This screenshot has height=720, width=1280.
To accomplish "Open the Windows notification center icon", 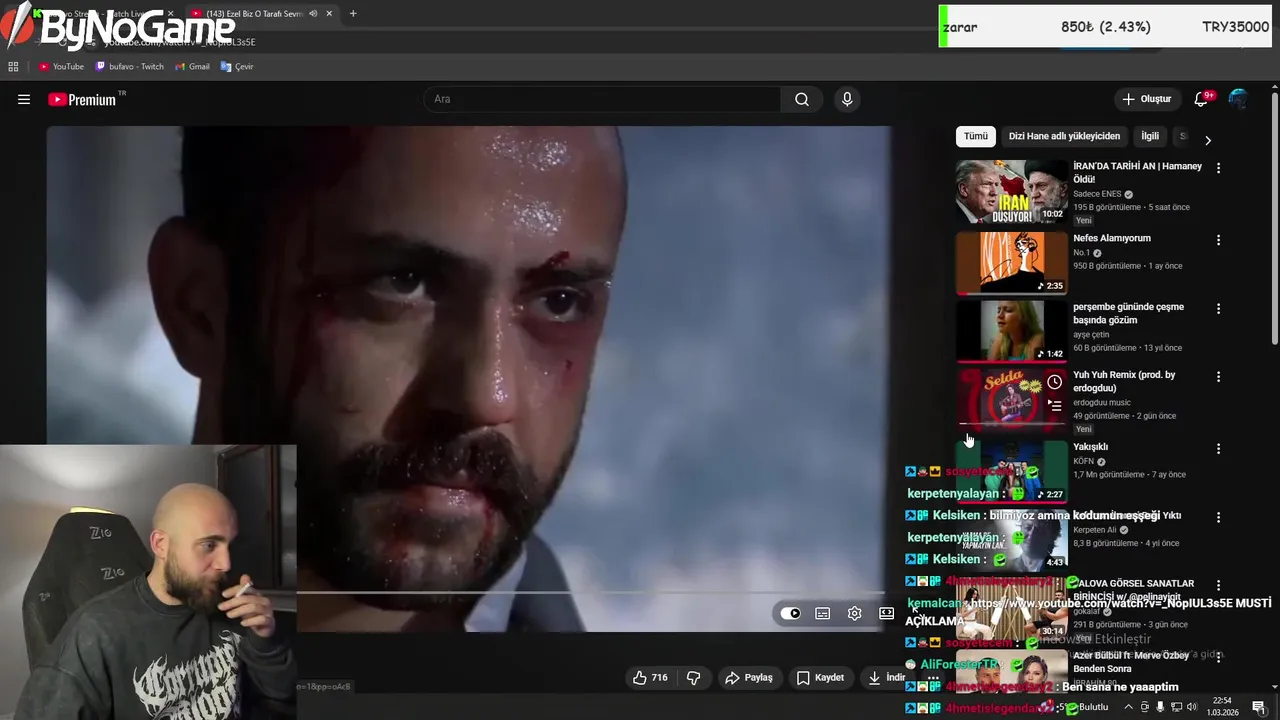I will click(1258, 707).
